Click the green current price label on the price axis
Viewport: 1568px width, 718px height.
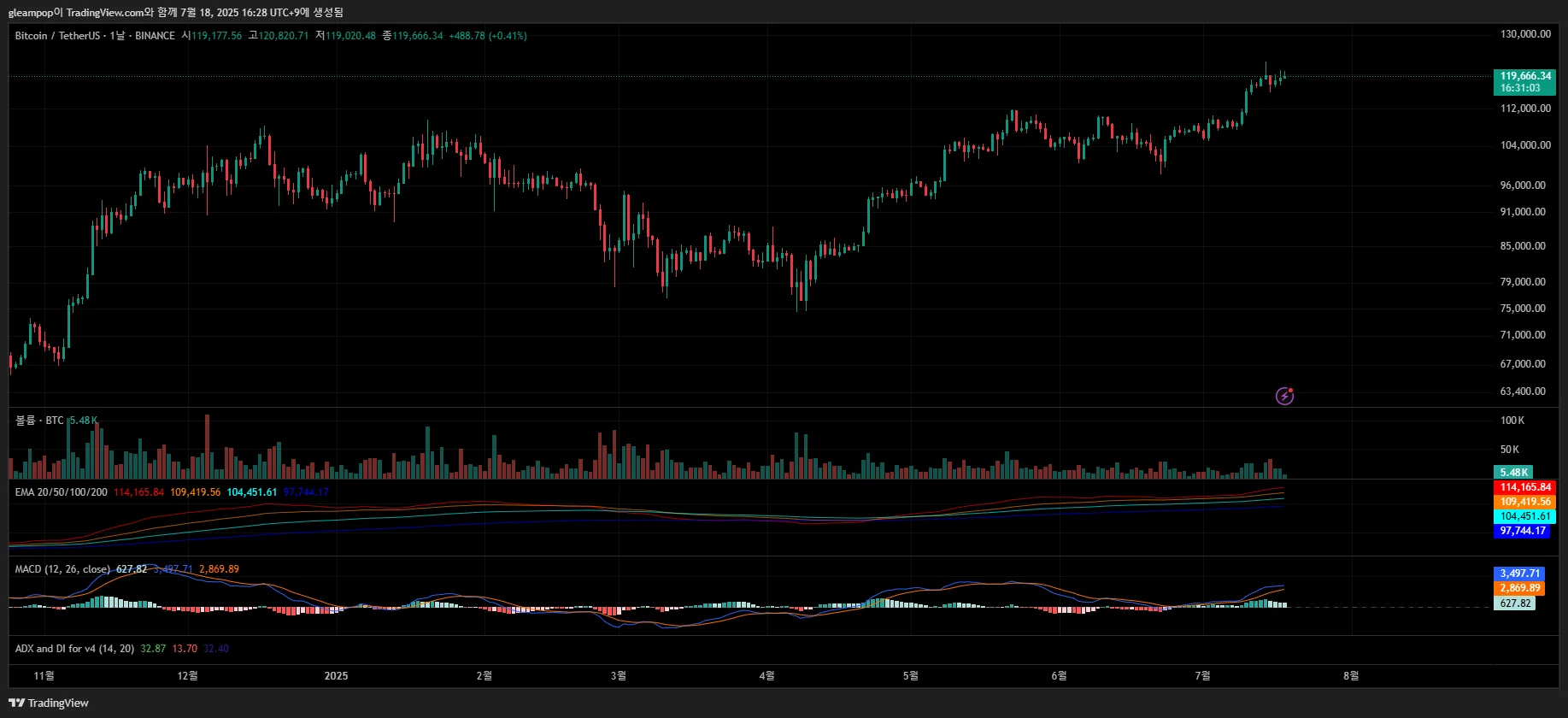(1524, 82)
